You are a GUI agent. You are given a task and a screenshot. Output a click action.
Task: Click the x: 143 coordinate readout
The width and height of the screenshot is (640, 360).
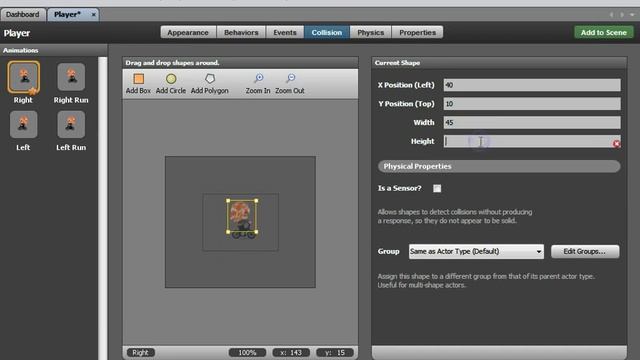click(x=291, y=353)
